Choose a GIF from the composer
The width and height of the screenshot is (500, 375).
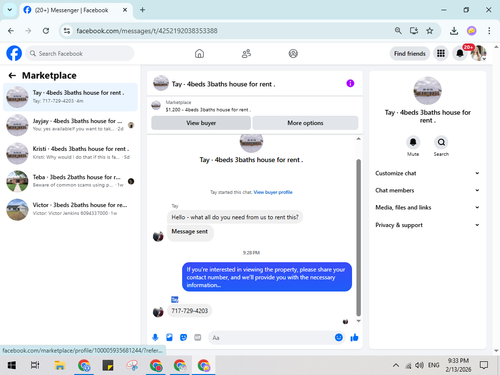[x=198, y=338]
